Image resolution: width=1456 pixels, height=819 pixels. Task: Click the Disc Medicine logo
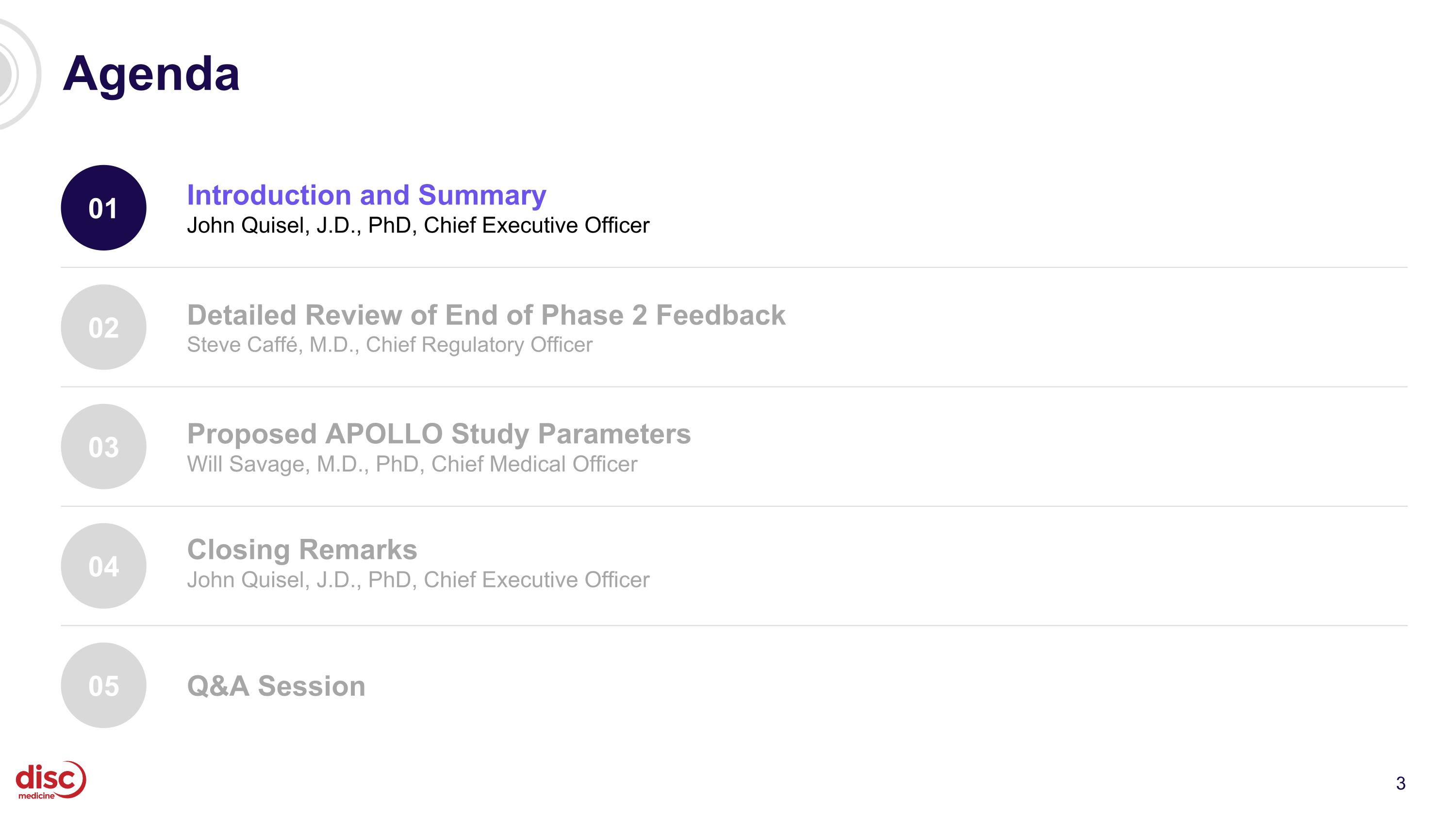51,780
